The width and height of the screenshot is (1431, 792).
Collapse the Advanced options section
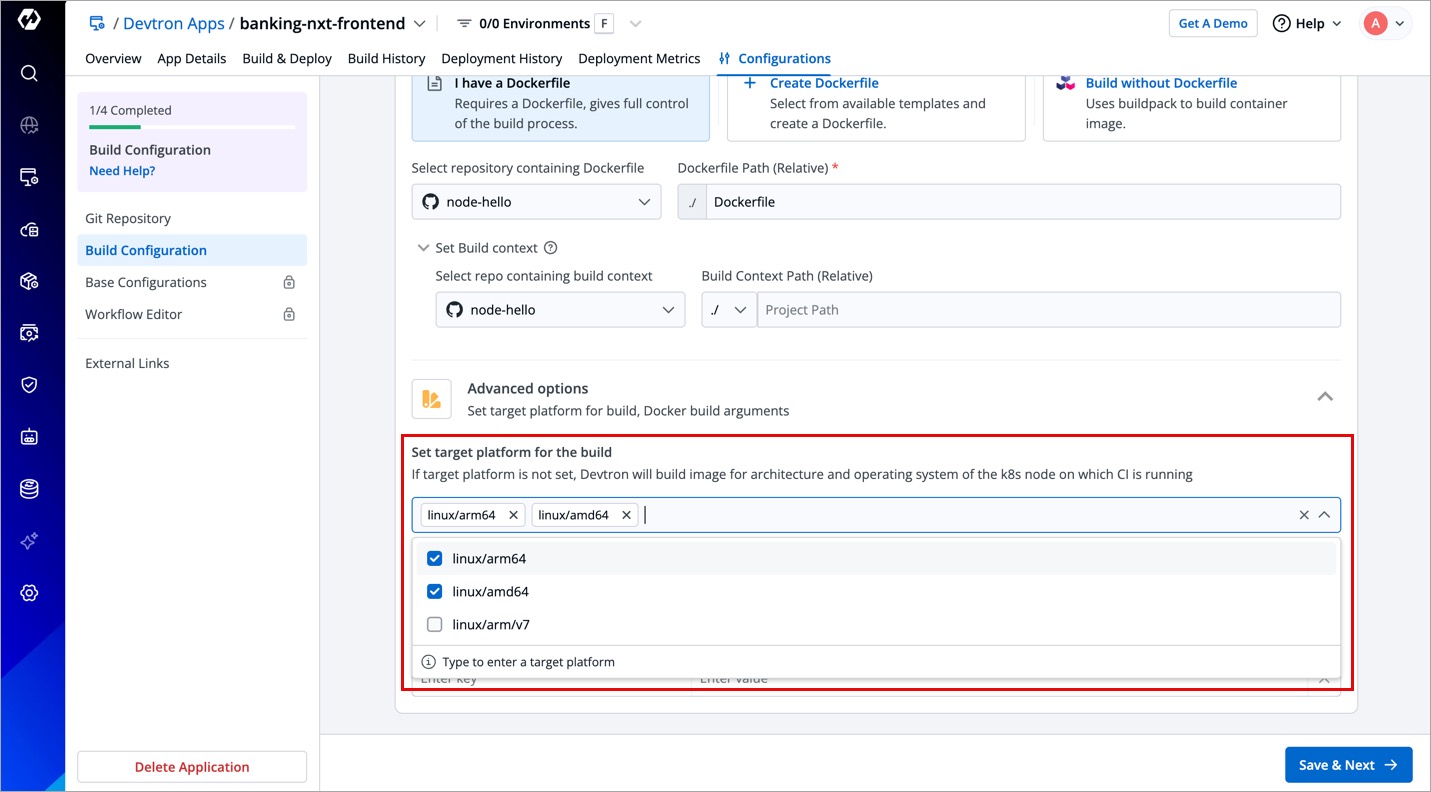pyautogui.click(x=1324, y=397)
